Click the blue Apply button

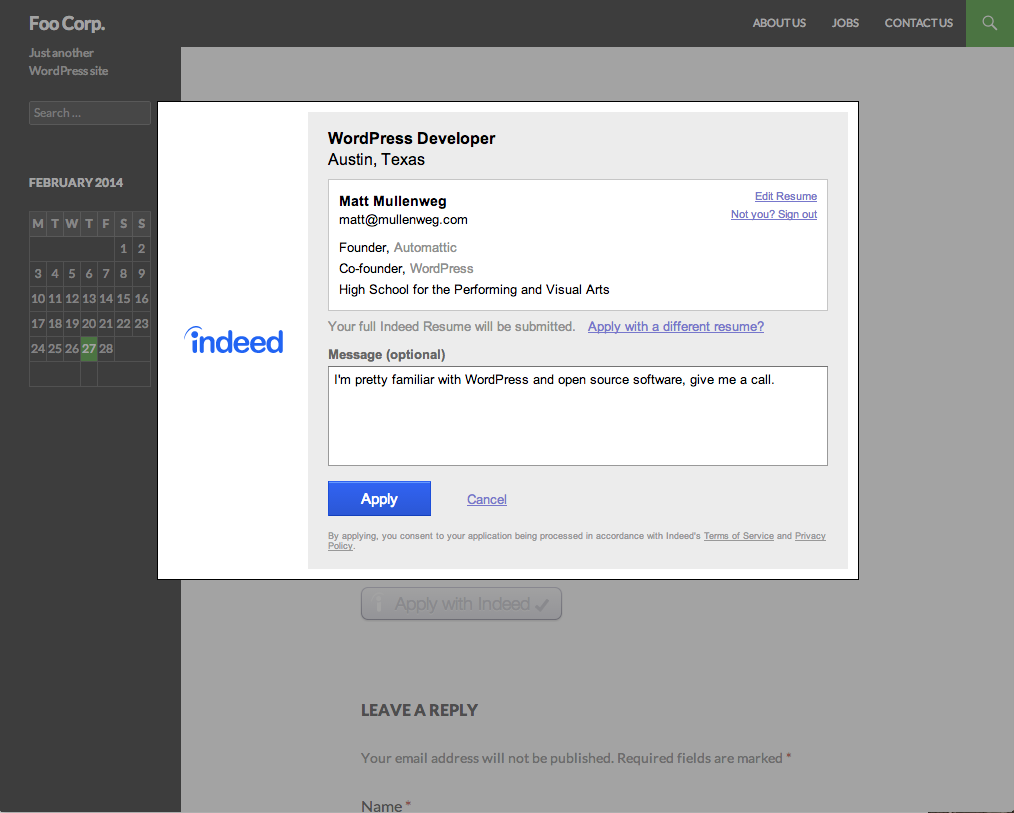tap(379, 499)
